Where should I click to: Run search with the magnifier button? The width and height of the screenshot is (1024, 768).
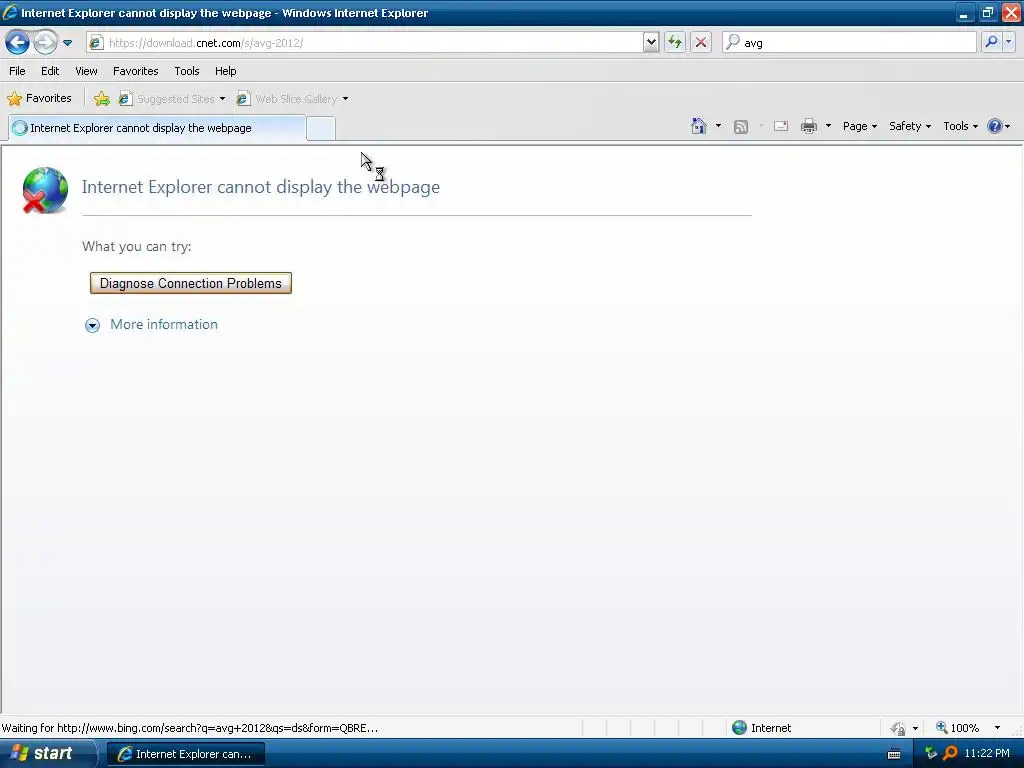[x=991, y=42]
